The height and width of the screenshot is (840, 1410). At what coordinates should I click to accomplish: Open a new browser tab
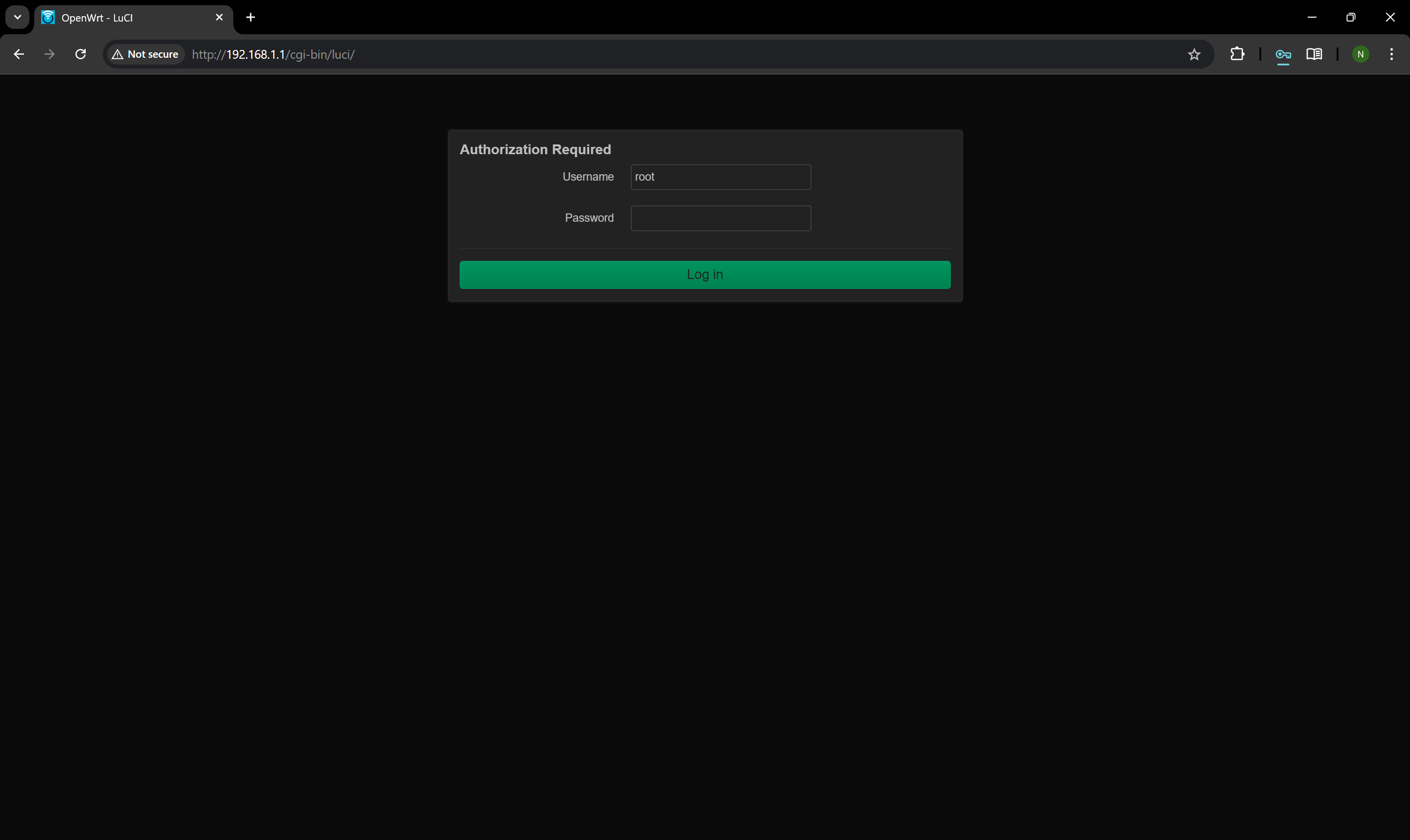250,17
